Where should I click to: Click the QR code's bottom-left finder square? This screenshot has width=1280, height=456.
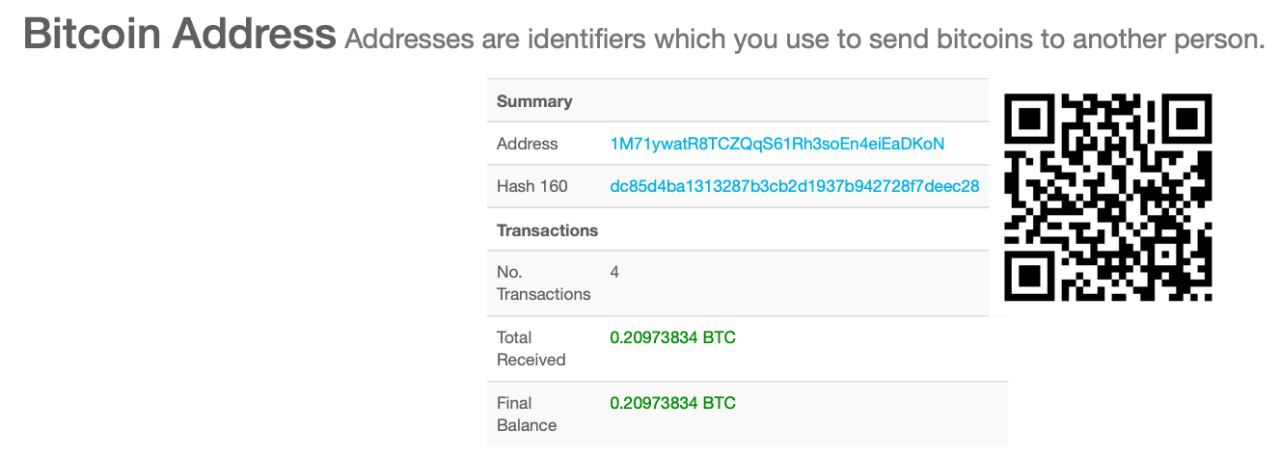(1030, 275)
